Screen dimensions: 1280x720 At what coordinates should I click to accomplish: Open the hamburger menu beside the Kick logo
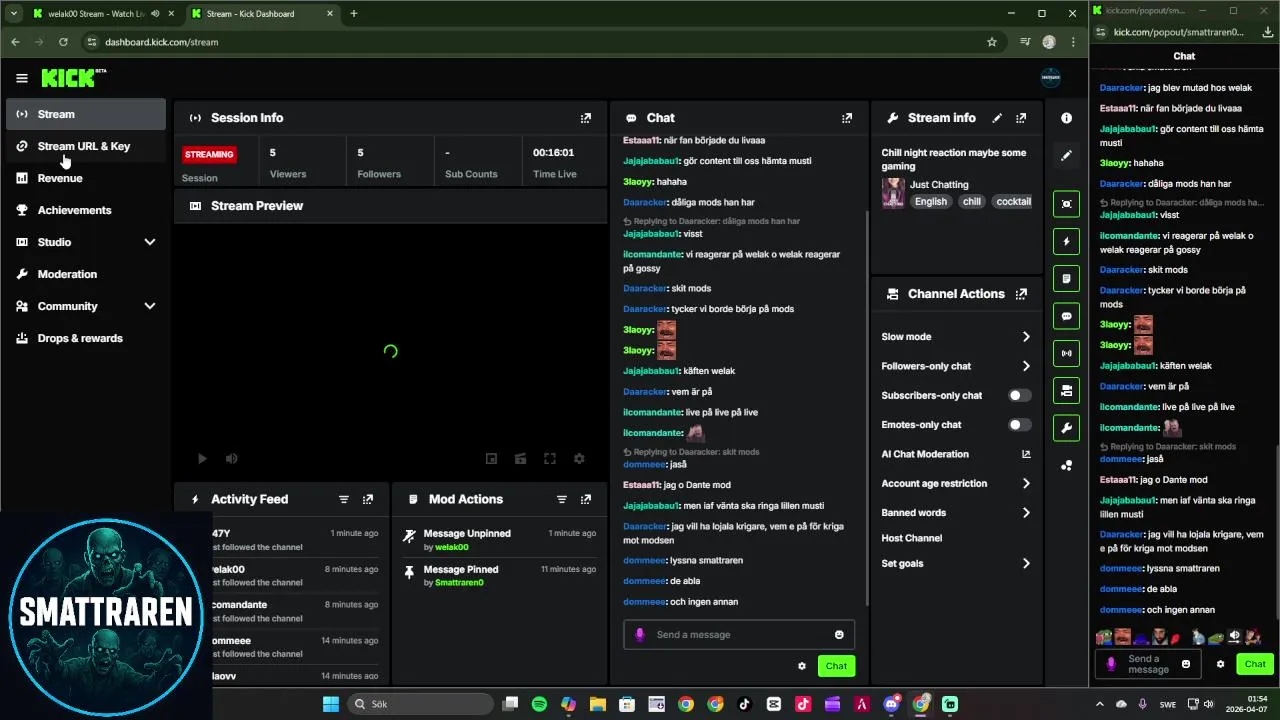[22, 78]
